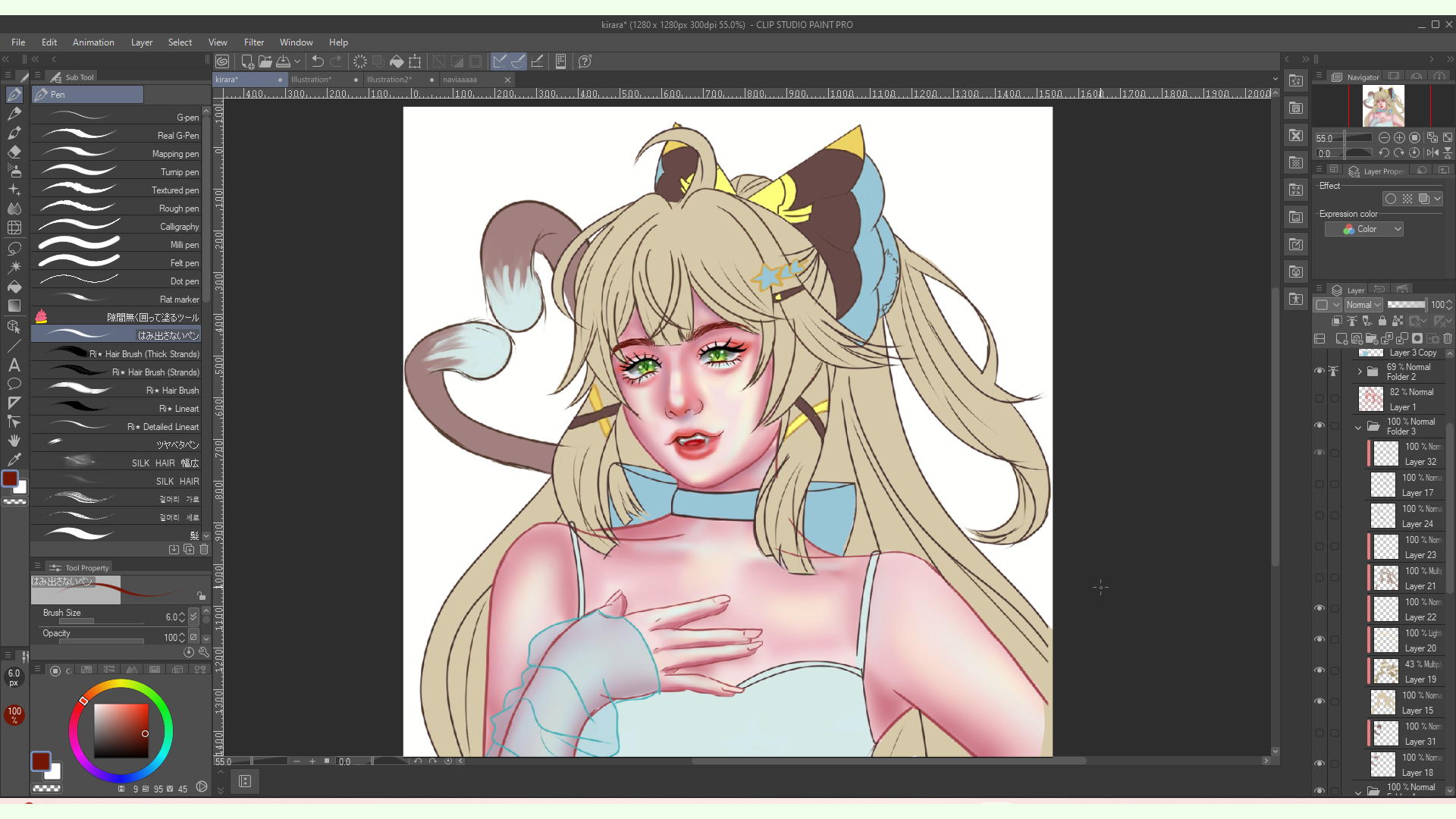Image resolution: width=1456 pixels, height=819 pixels.
Task: Toggle Snap to Ruler in command bar
Action: click(x=500, y=61)
